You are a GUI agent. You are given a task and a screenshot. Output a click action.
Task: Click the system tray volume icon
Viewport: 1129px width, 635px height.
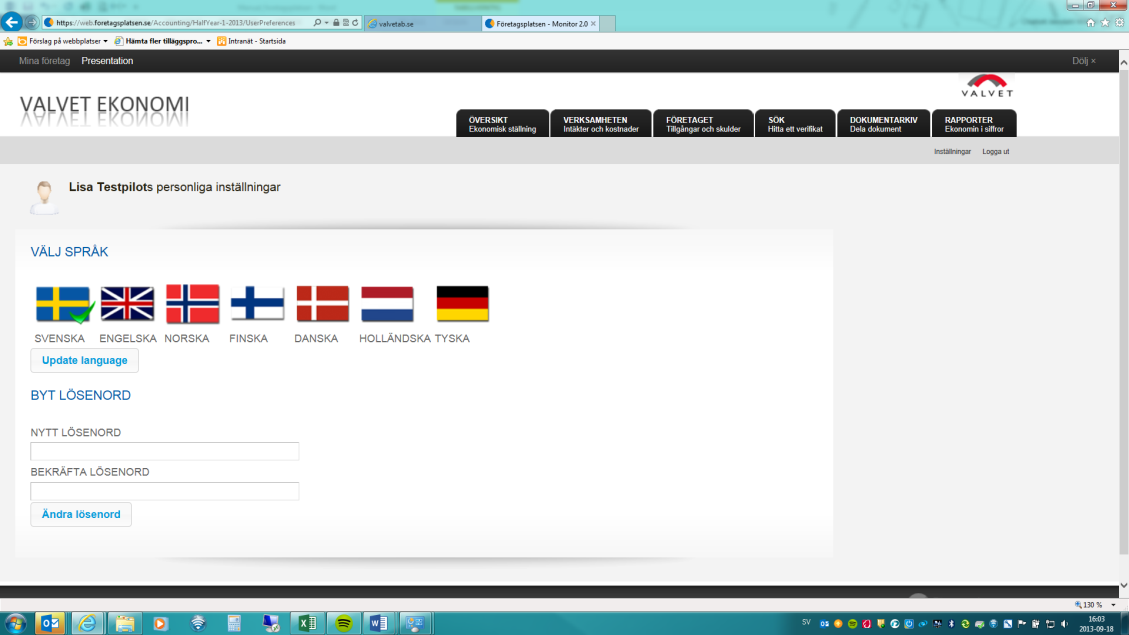pos(1064,624)
